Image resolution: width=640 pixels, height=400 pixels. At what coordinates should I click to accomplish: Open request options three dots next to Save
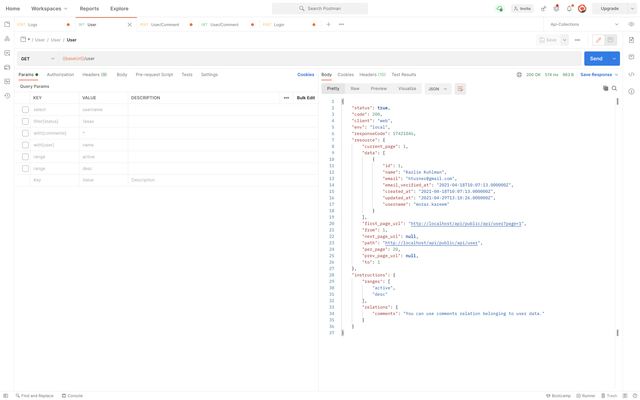(577, 40)
